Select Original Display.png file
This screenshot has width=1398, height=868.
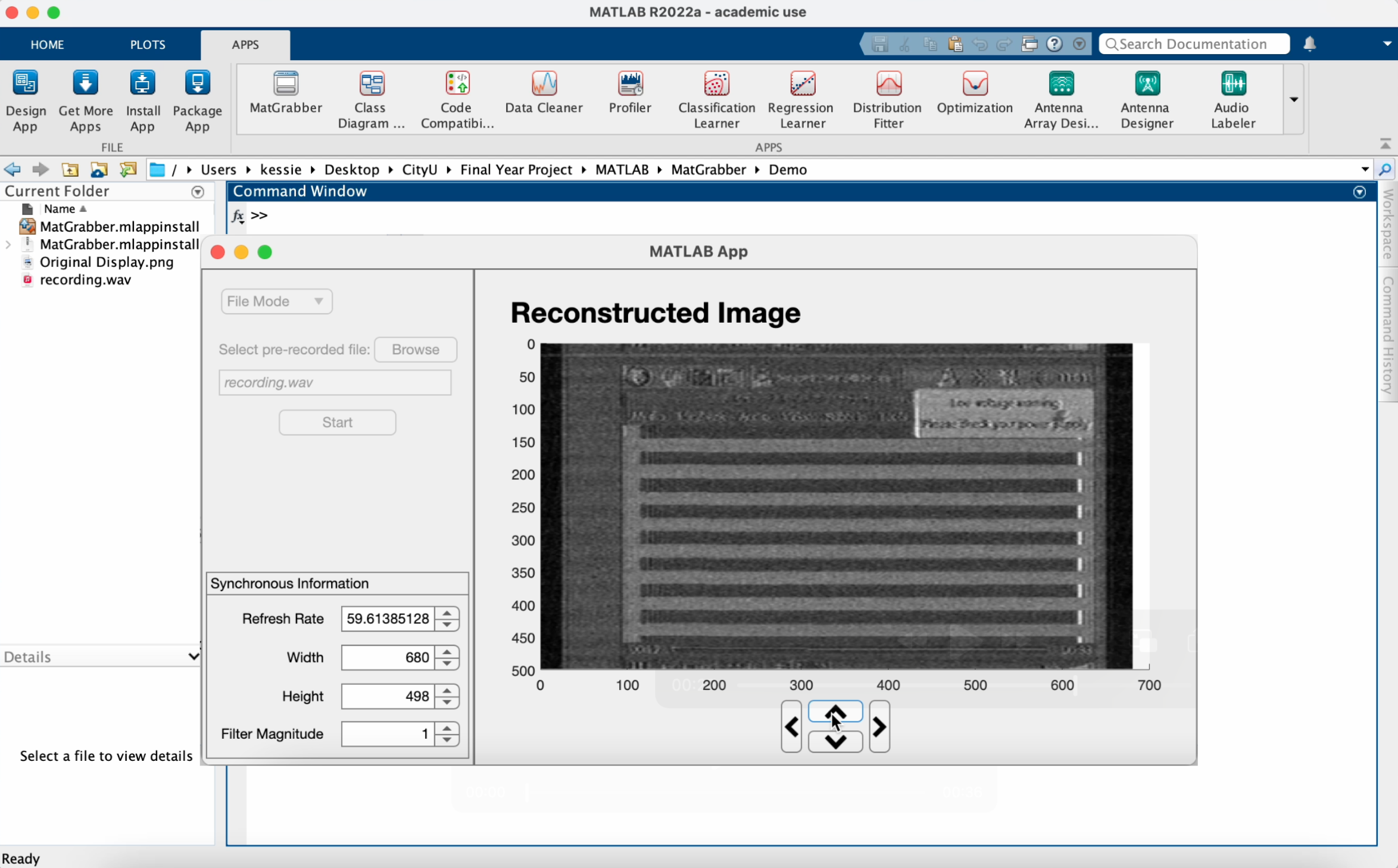[x=107, y=262]
